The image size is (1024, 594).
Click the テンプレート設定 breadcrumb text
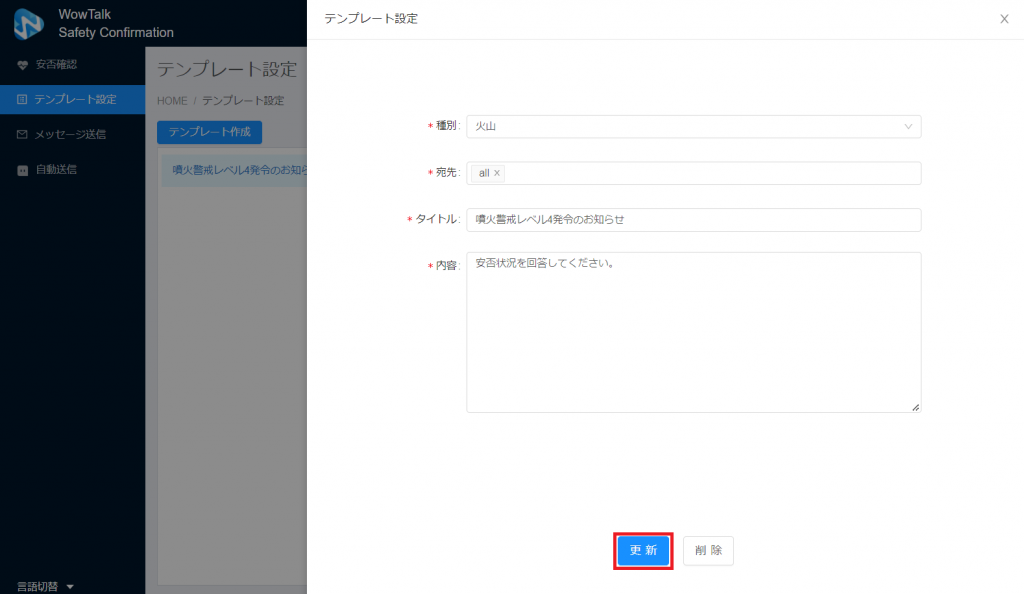point(243,101)
